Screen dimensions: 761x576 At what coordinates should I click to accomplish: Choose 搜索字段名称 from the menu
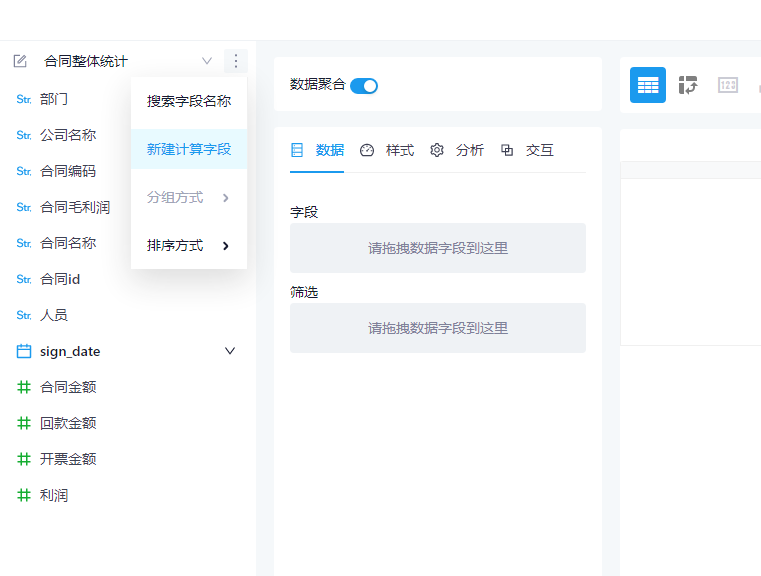(x=189, y=101)
